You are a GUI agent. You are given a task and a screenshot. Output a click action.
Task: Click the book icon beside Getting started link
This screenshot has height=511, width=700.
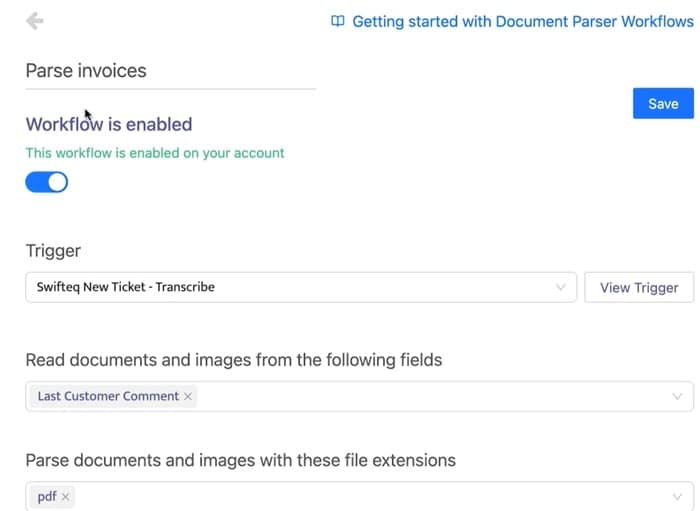click(x=338, y=21)
